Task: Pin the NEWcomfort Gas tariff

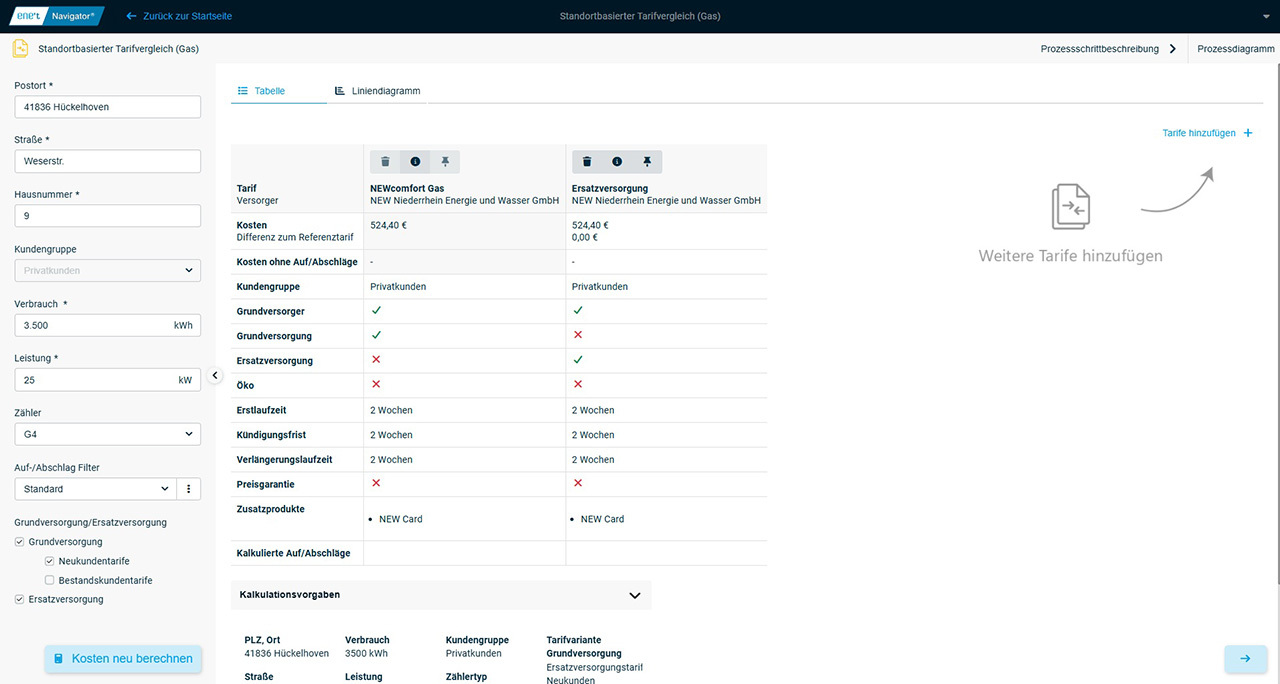Action: pyautogui.click(x=445, y=162)
